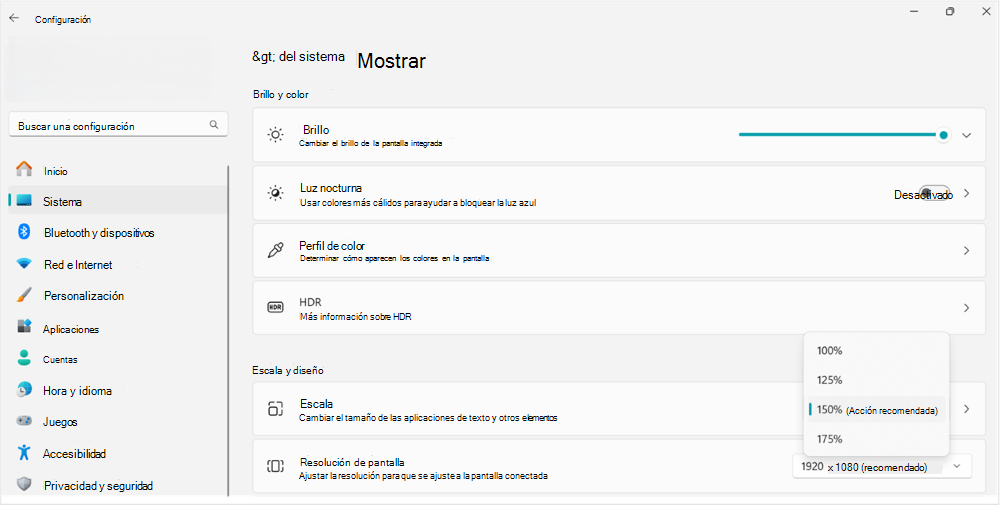Screen dimensions: 1000x505
Task: Open Juegos section
Action: tap(118, 421)
